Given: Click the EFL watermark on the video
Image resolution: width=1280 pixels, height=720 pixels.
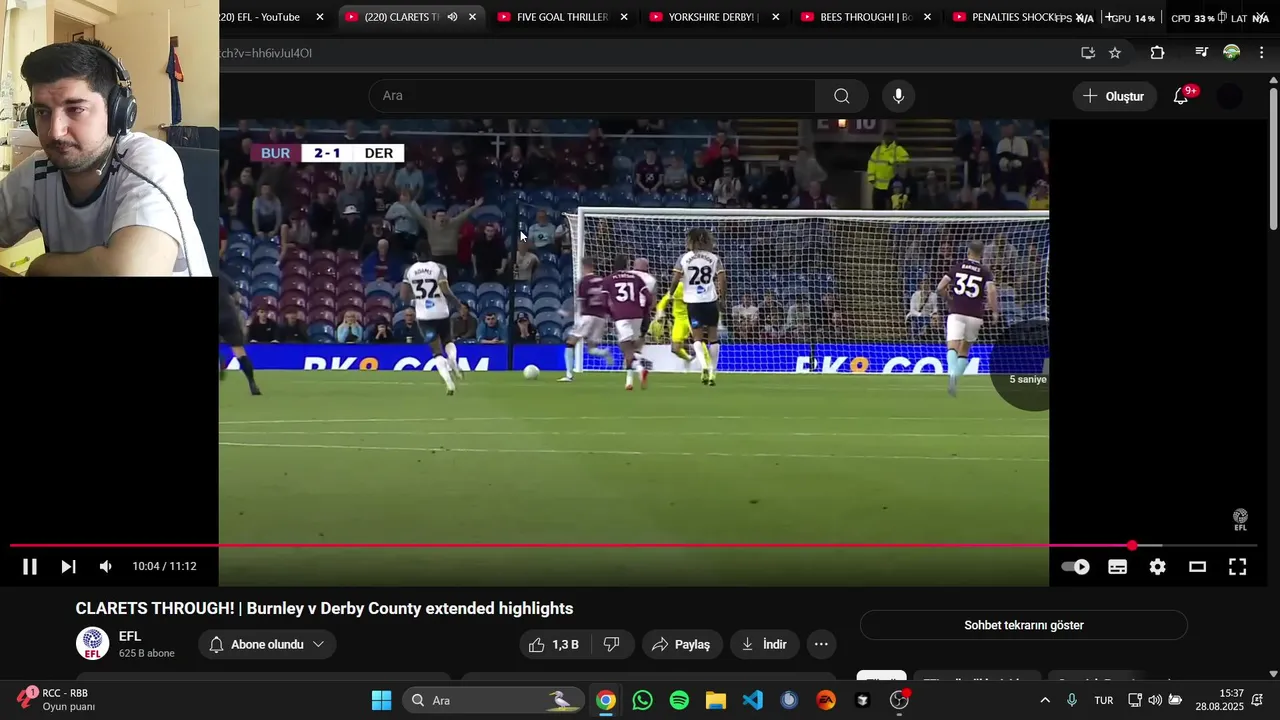Looking at the screenshot, I should click(x=1240, y=520).
